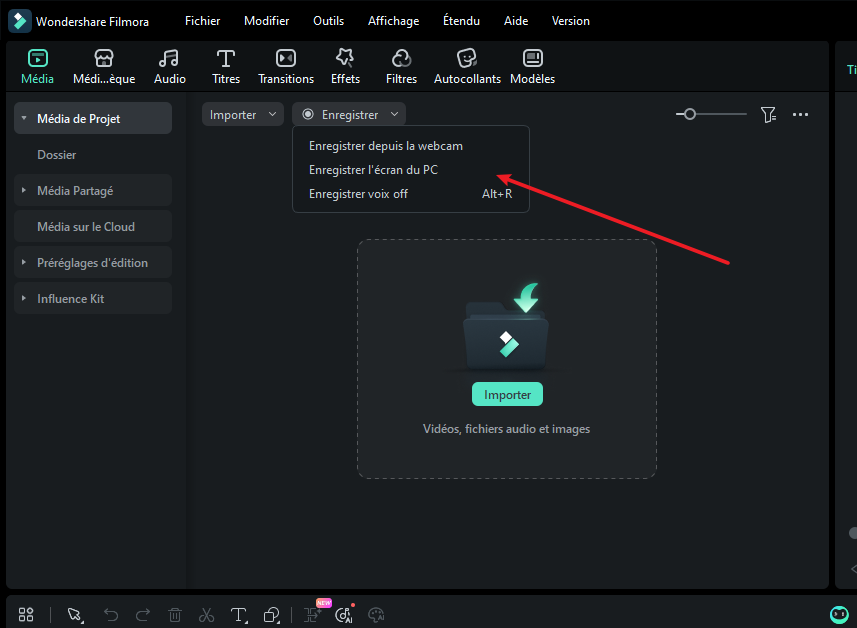The height and width of the screenshot is (628, 857).
Task: Open the Audio library tab icon
Action: [170, 59]
